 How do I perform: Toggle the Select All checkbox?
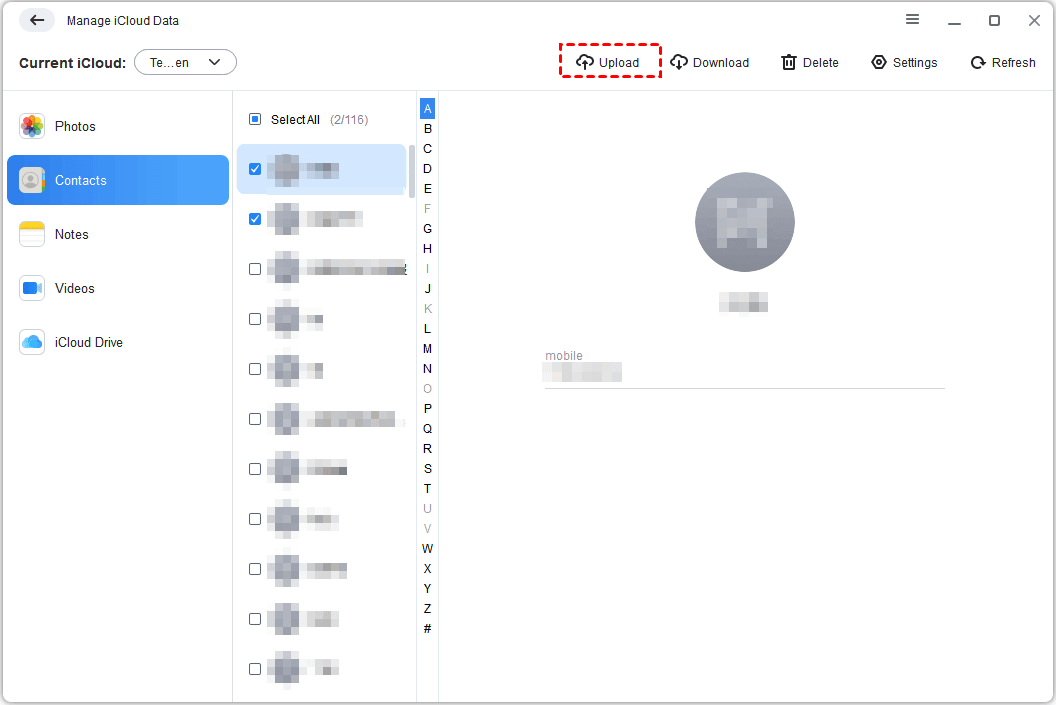click(x=255, y=119)
